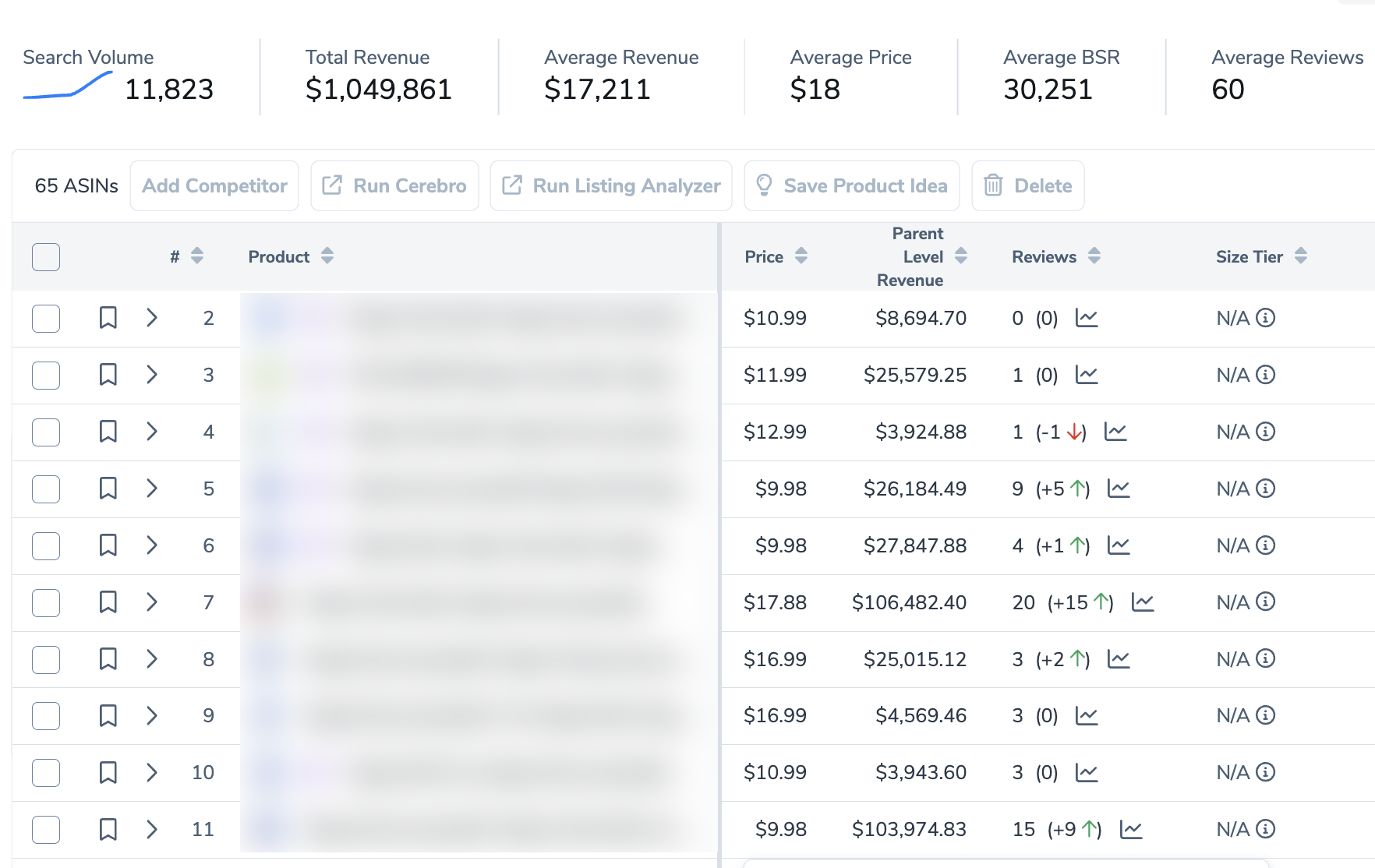
Task: Toggle the select-all checkbox in header
Action: point(46,257)
